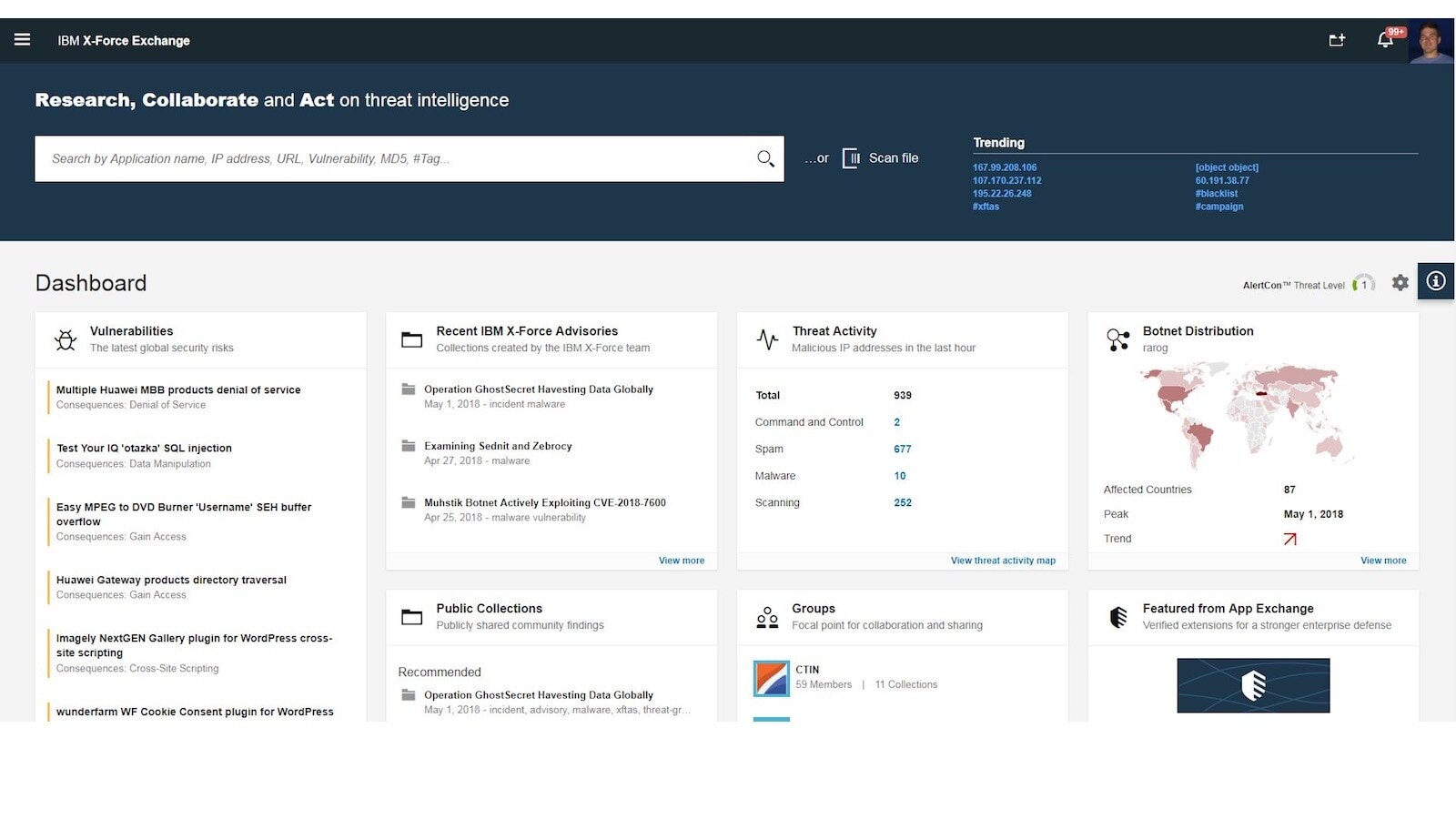Open trending [object object] link
The image size is (1456, 819).
coord(1227,167)
